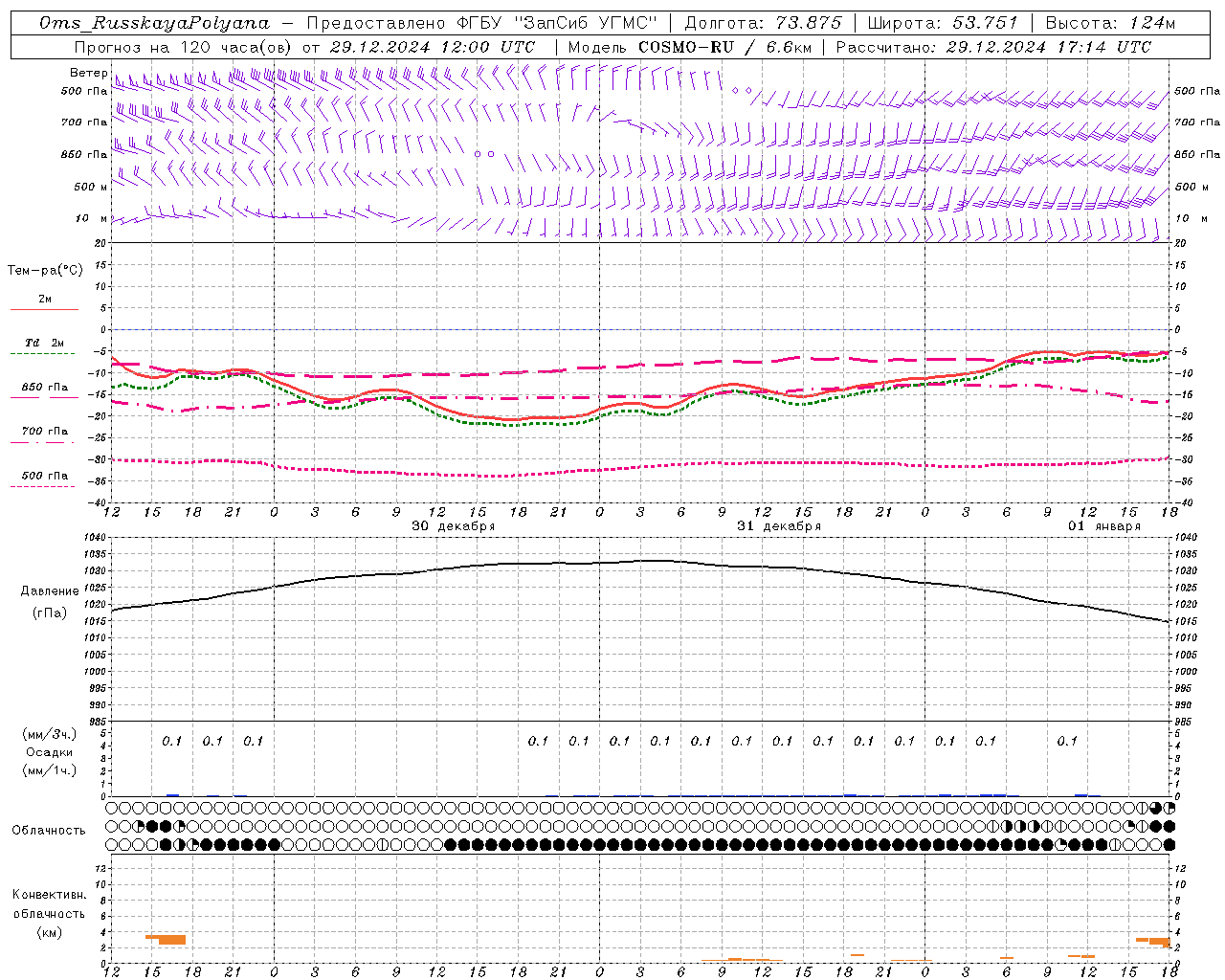Click the 'Td 2м' dew point legend entry

(x=45, y=343)
